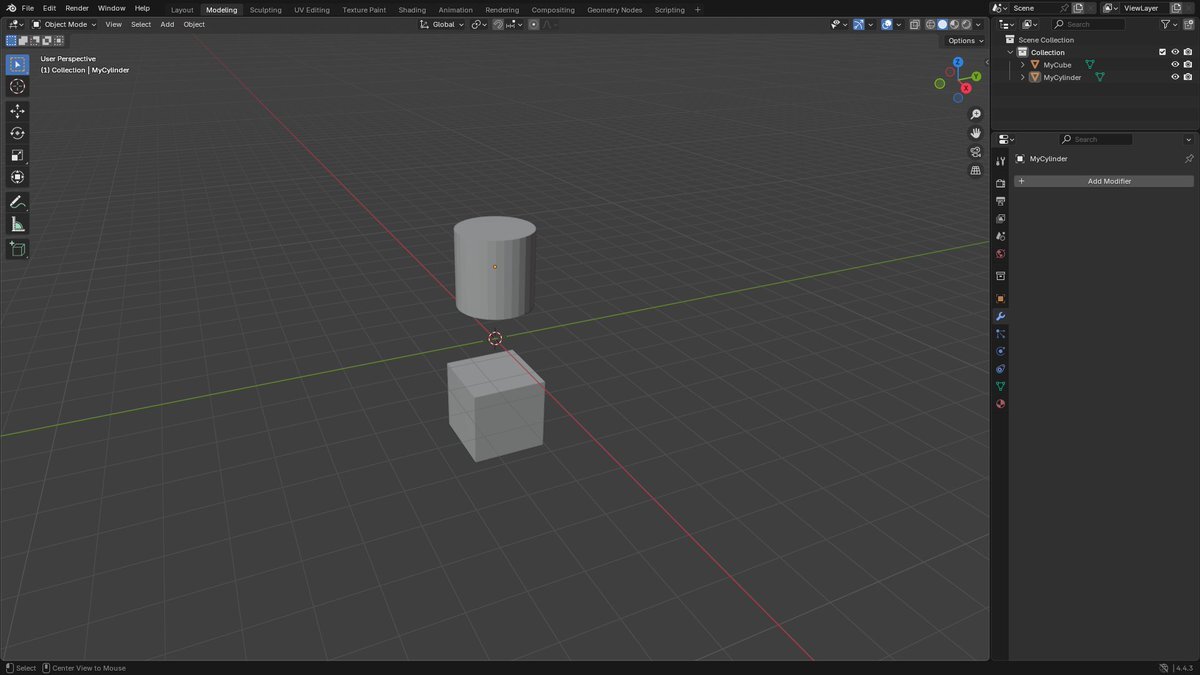Expand the MyCube tree item

click(1022, 65)
